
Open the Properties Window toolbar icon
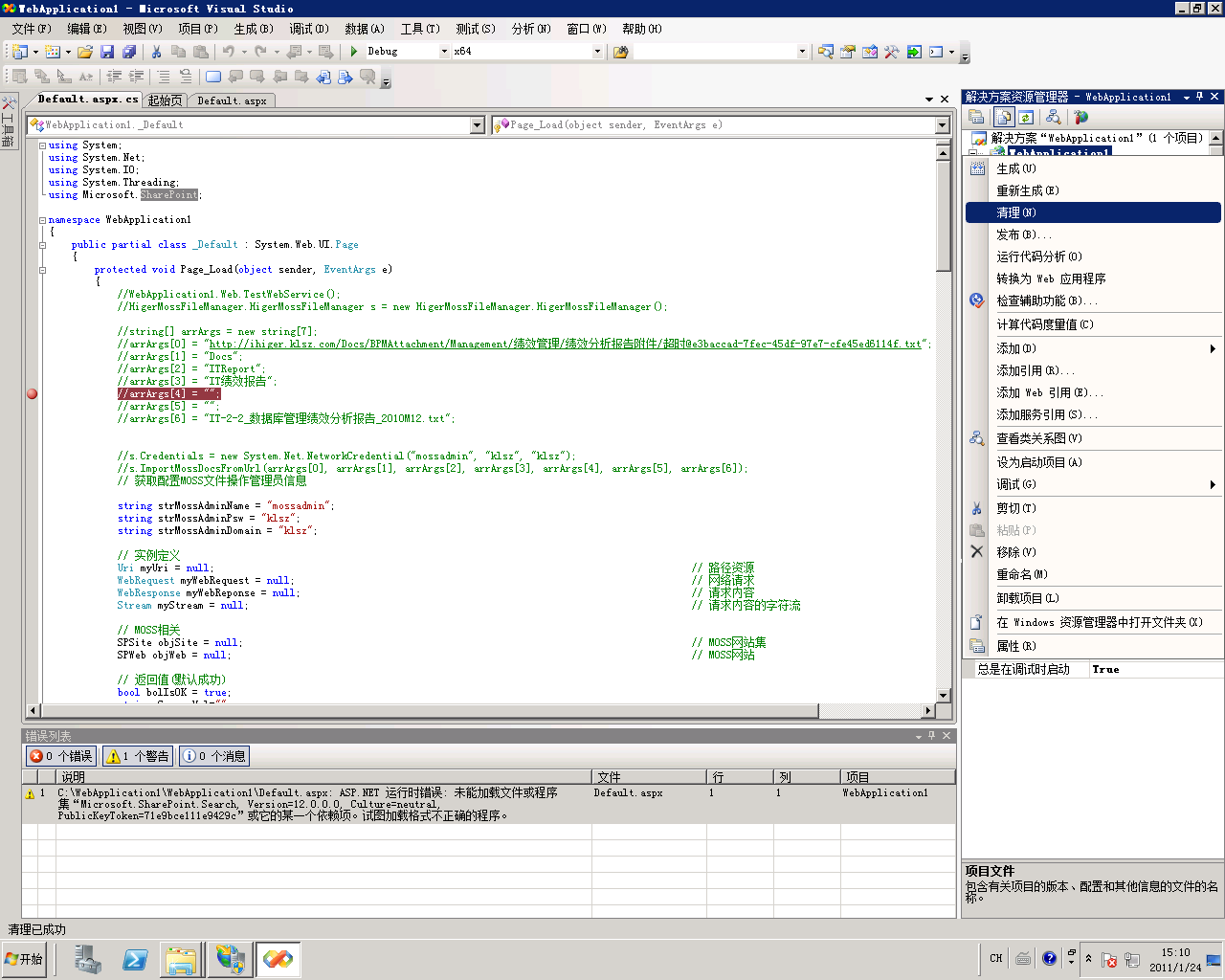point(848,52)
